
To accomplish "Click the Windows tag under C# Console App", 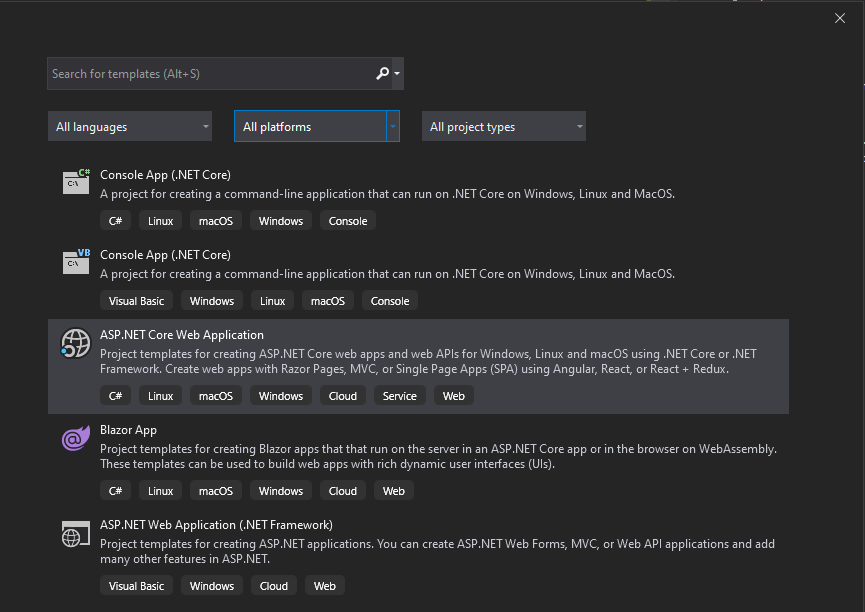I will (x=281, y=221).
